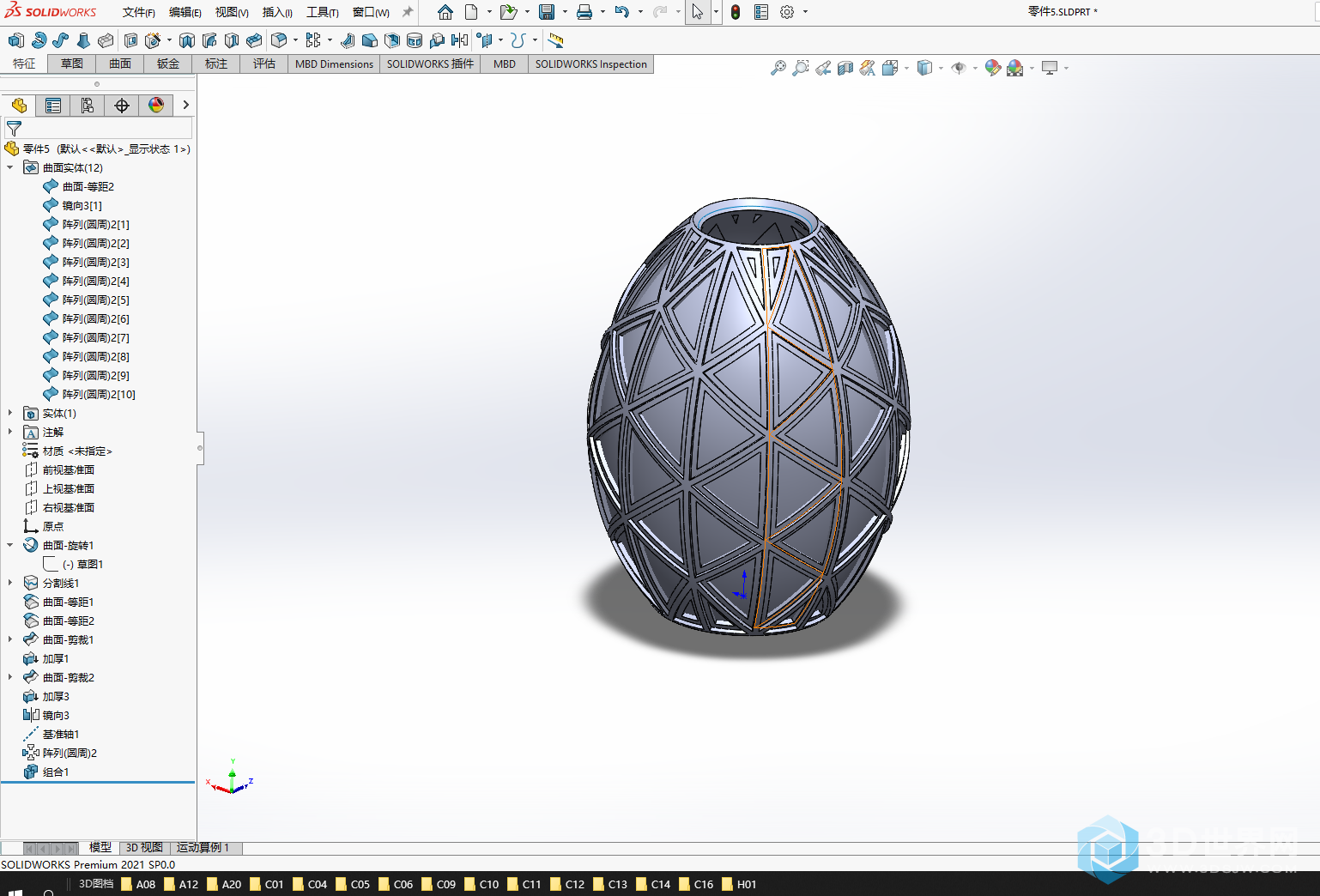This screenshot has width=1320, height=896.
Task: Expand the 注解 folder
Action: click(x=10, y=432)
